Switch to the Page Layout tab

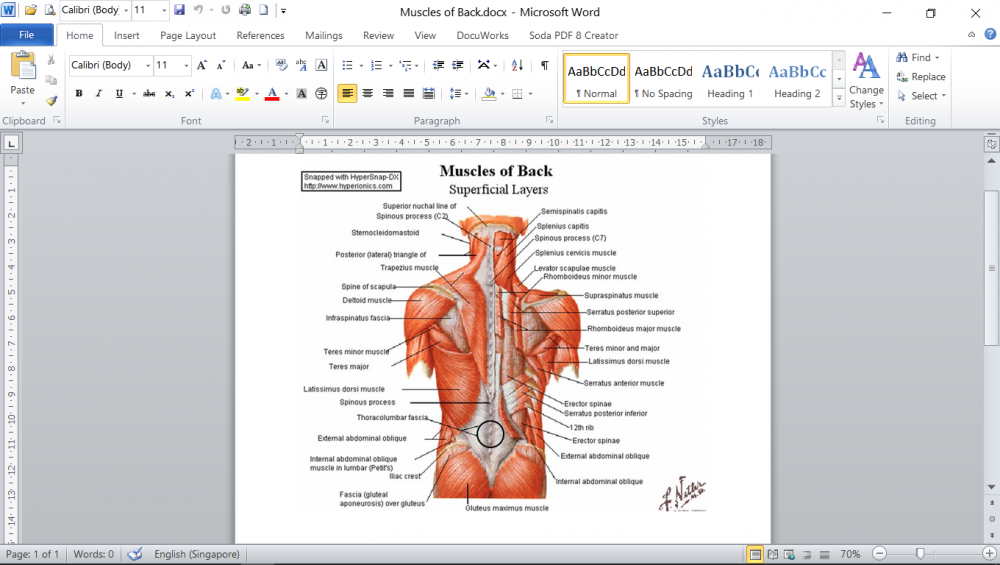coord(188,36)
